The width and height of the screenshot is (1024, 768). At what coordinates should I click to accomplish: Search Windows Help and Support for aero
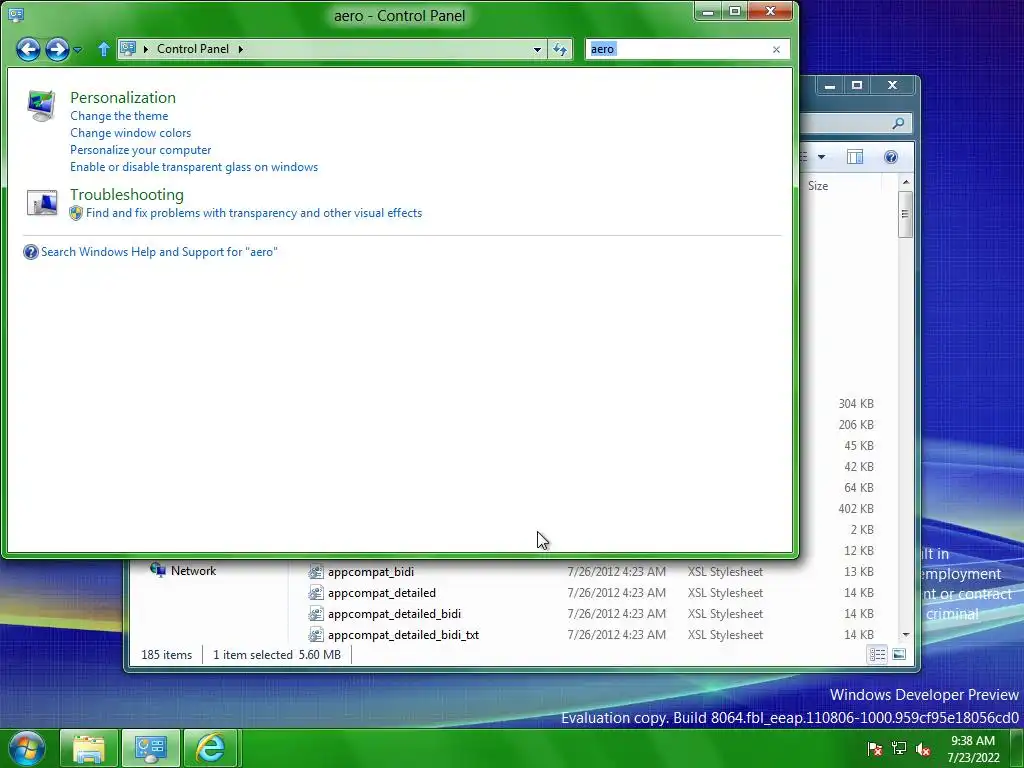point(159,252)
